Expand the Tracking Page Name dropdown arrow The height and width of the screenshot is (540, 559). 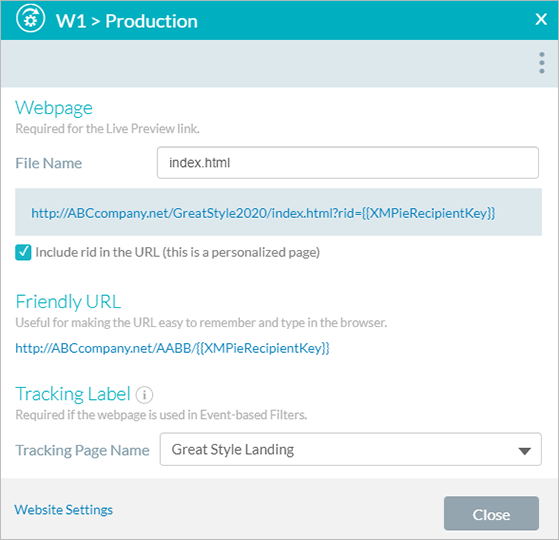click(524, 451)
